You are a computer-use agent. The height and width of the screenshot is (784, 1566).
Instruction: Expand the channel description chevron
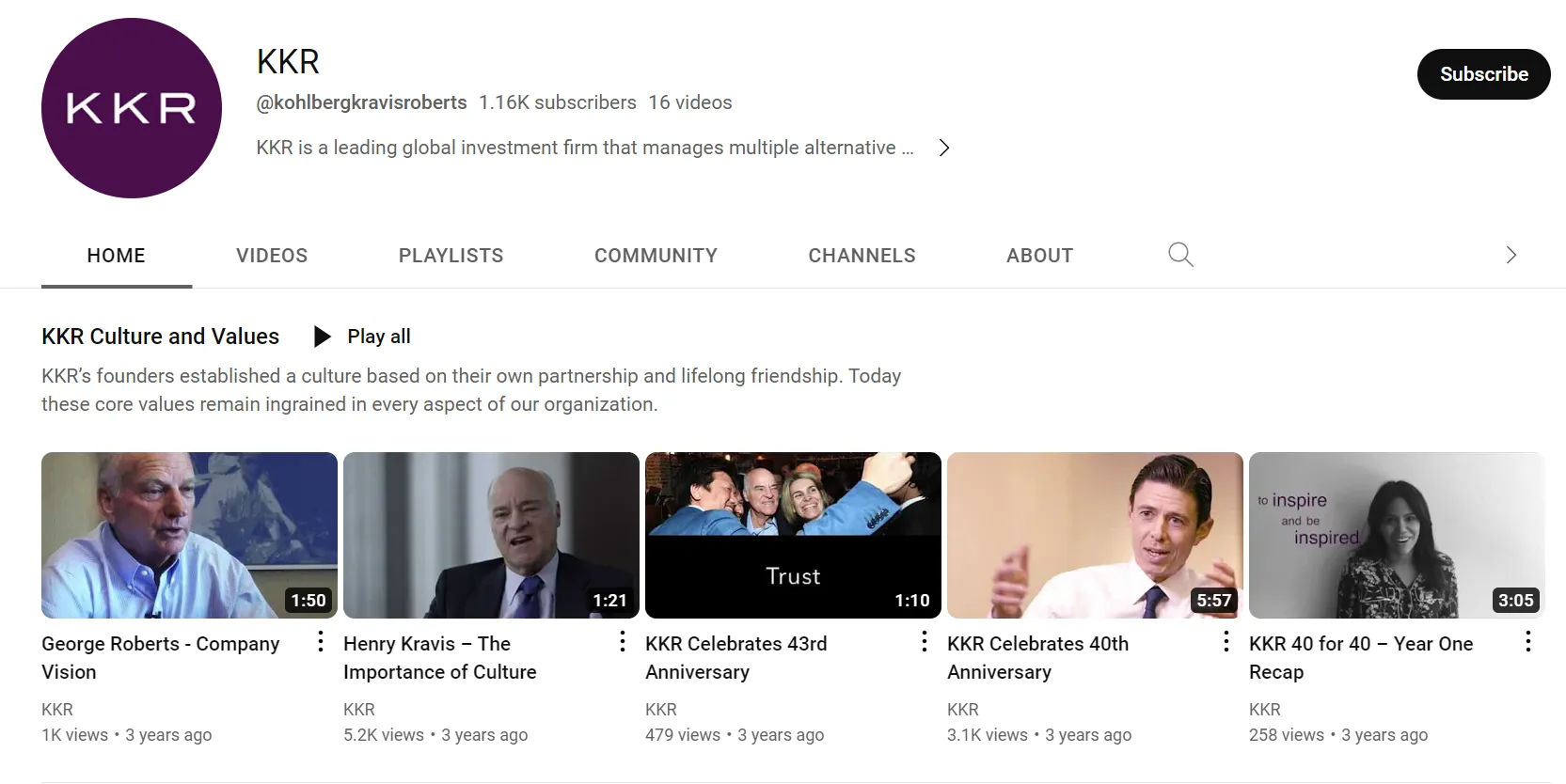(x=944, y=148)
